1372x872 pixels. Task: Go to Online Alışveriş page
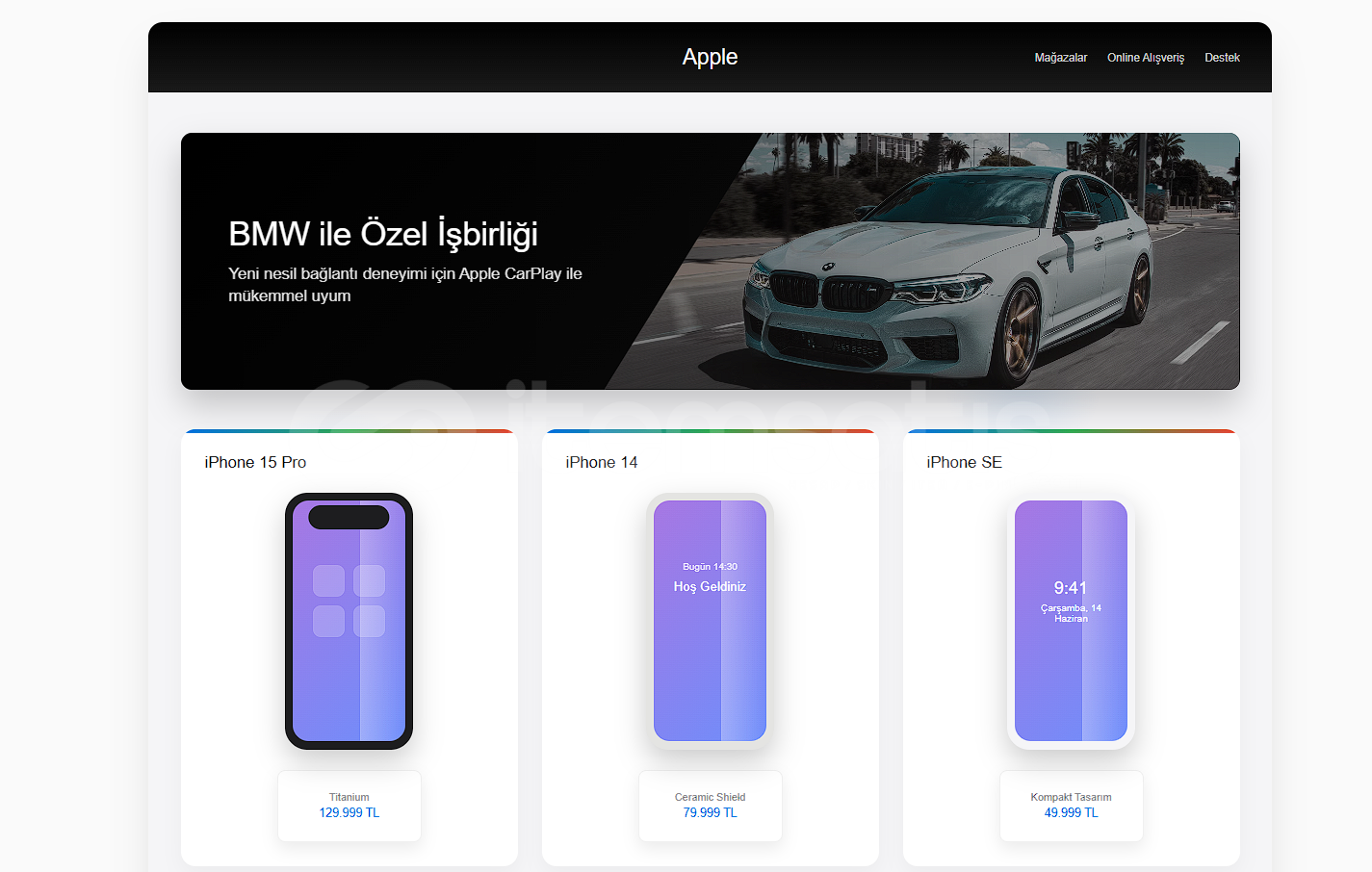(1146, 58)
